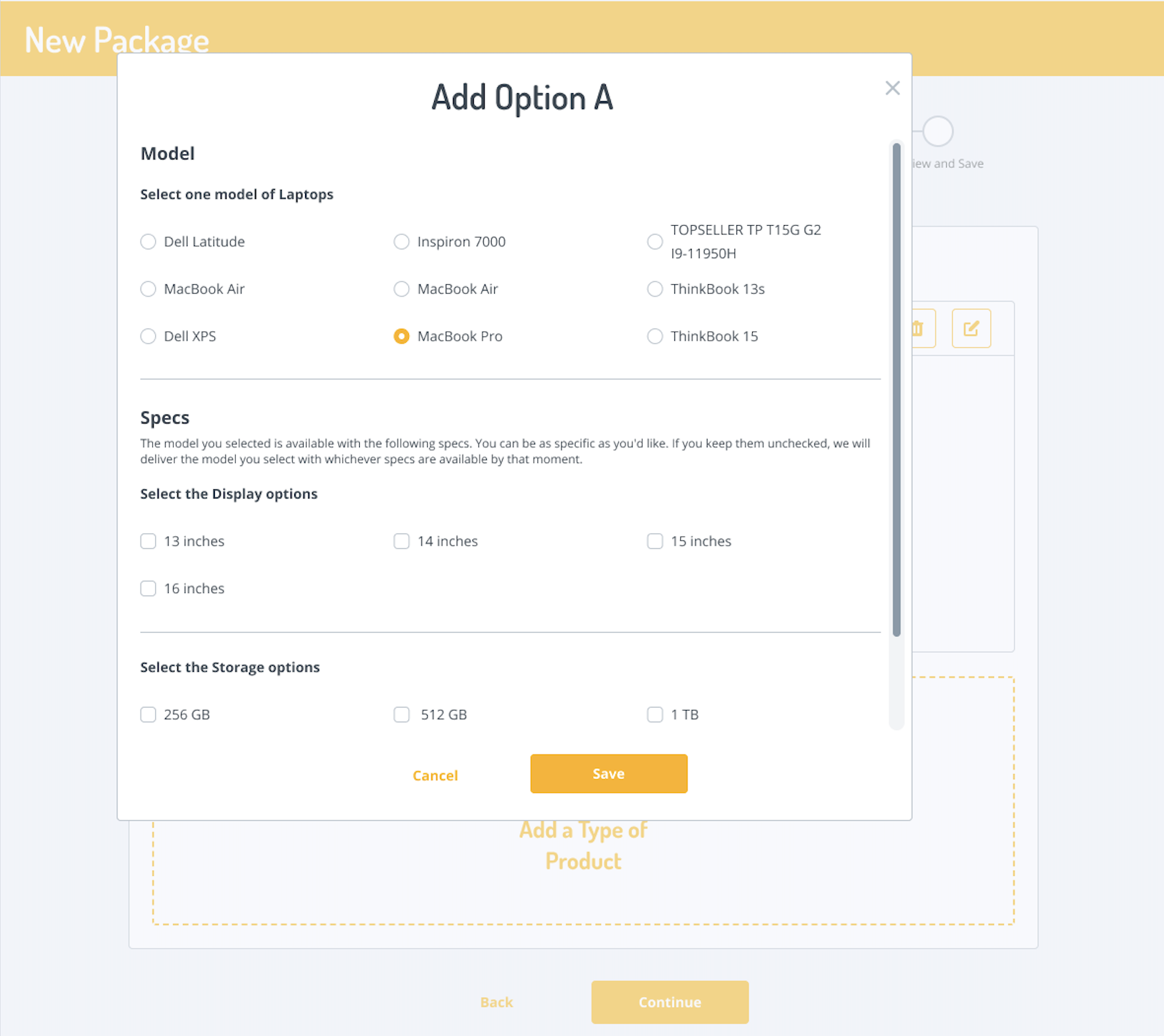
Task: Enable the 14 inches display checkbox
Action: tap(402, 541)
